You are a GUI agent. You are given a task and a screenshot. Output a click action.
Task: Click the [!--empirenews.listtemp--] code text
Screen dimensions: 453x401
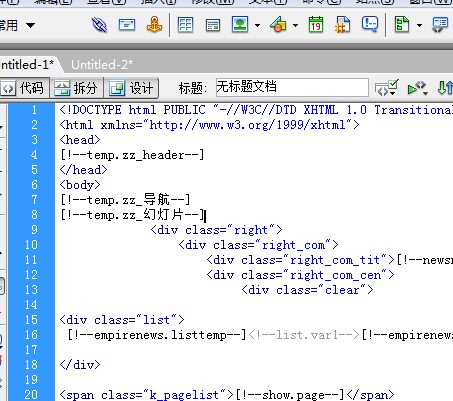(x=157, y=335)
